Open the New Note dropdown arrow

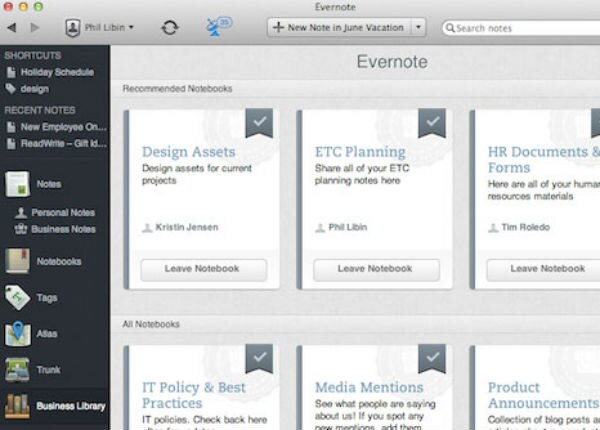418,27
